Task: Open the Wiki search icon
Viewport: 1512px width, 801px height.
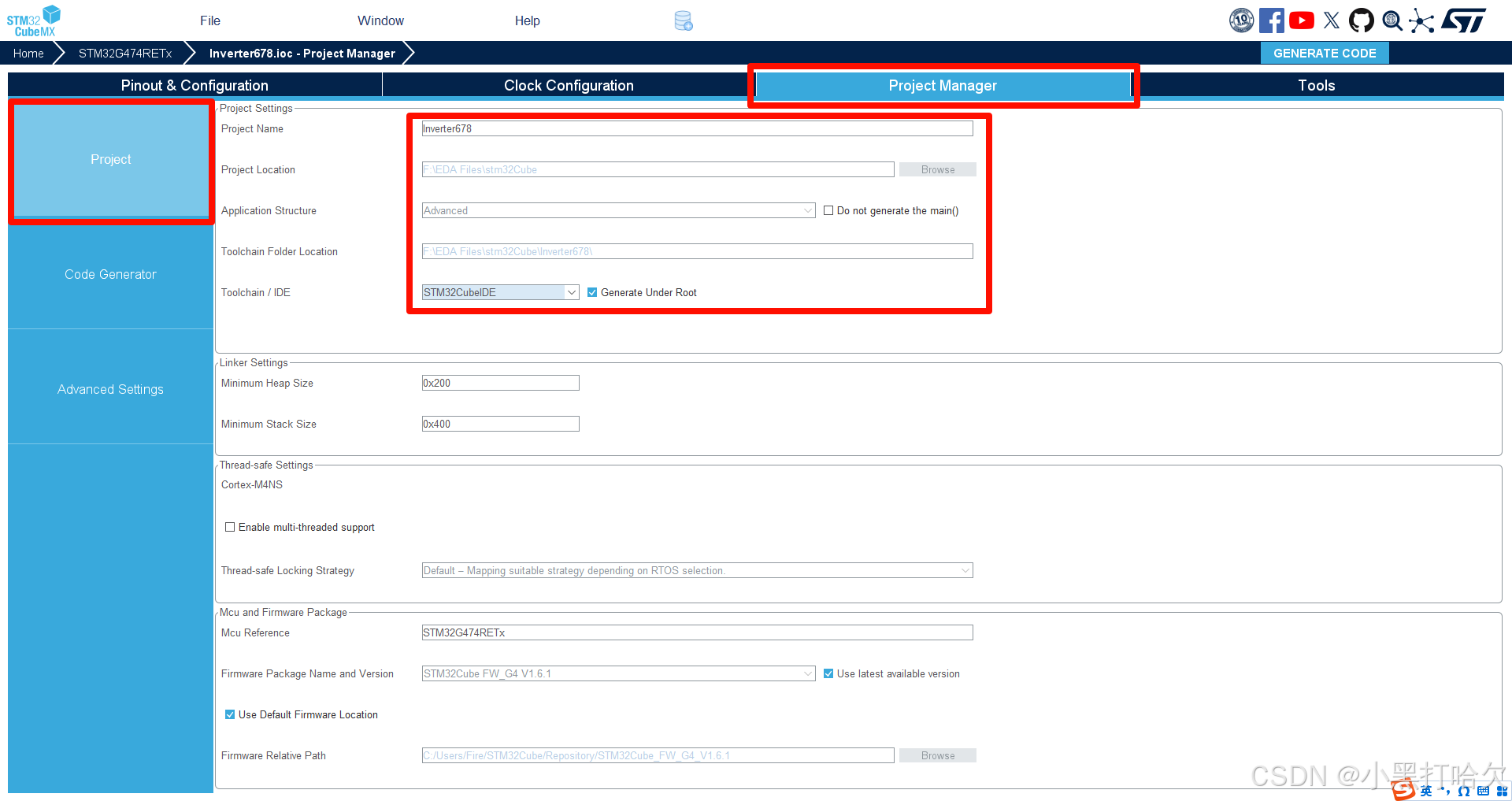Action: coord(1392,20)
